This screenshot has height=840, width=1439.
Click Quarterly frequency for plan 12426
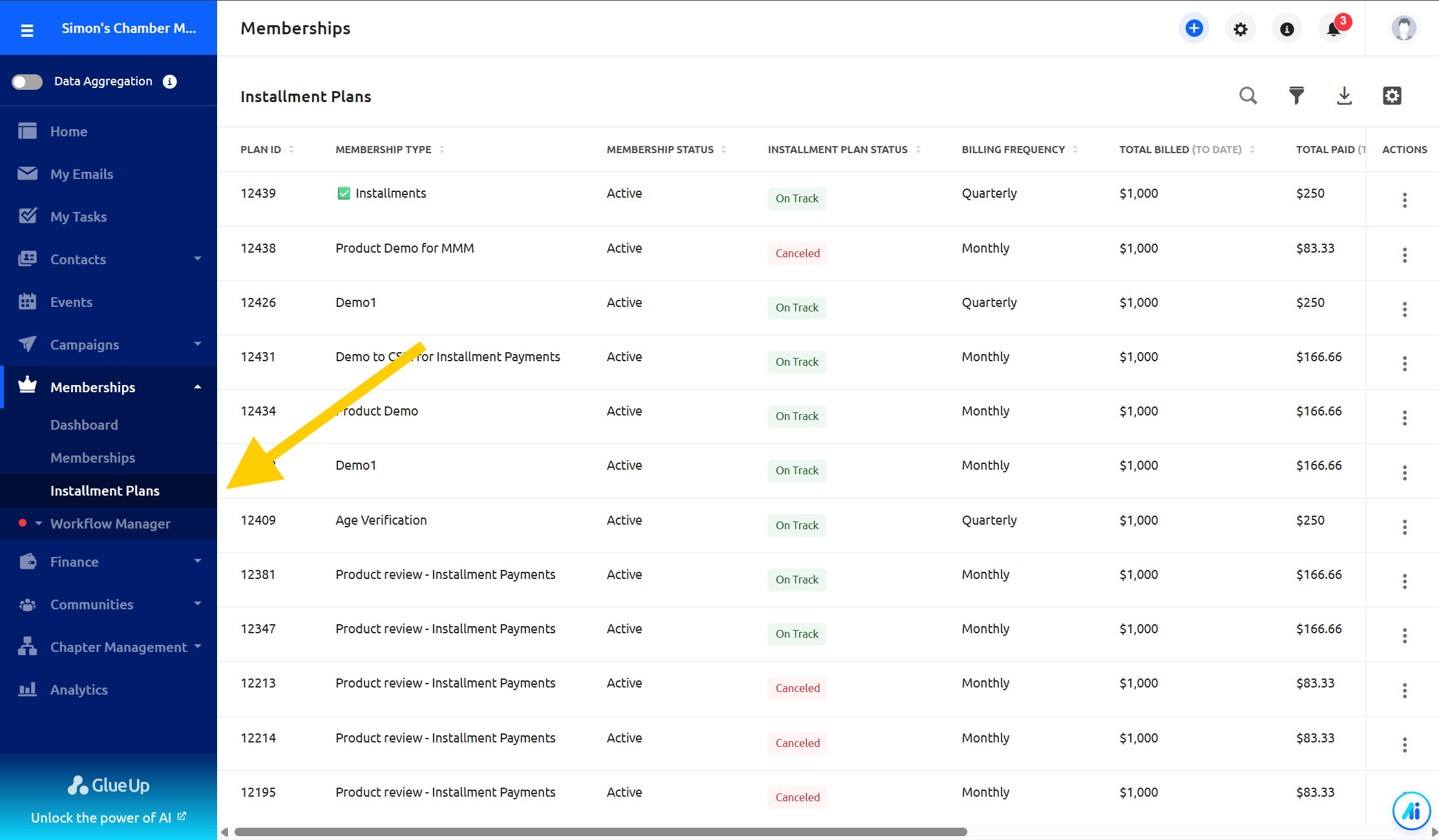[989, 302]
